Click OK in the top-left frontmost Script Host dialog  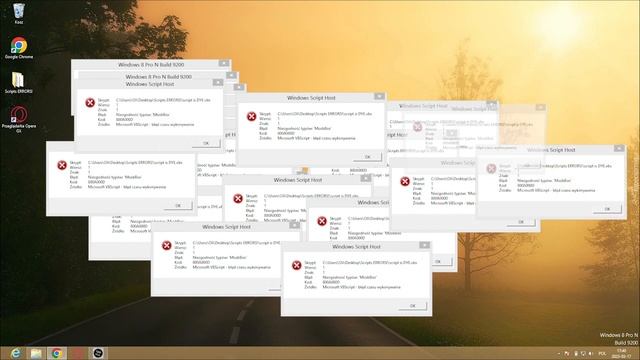point(206,143)
